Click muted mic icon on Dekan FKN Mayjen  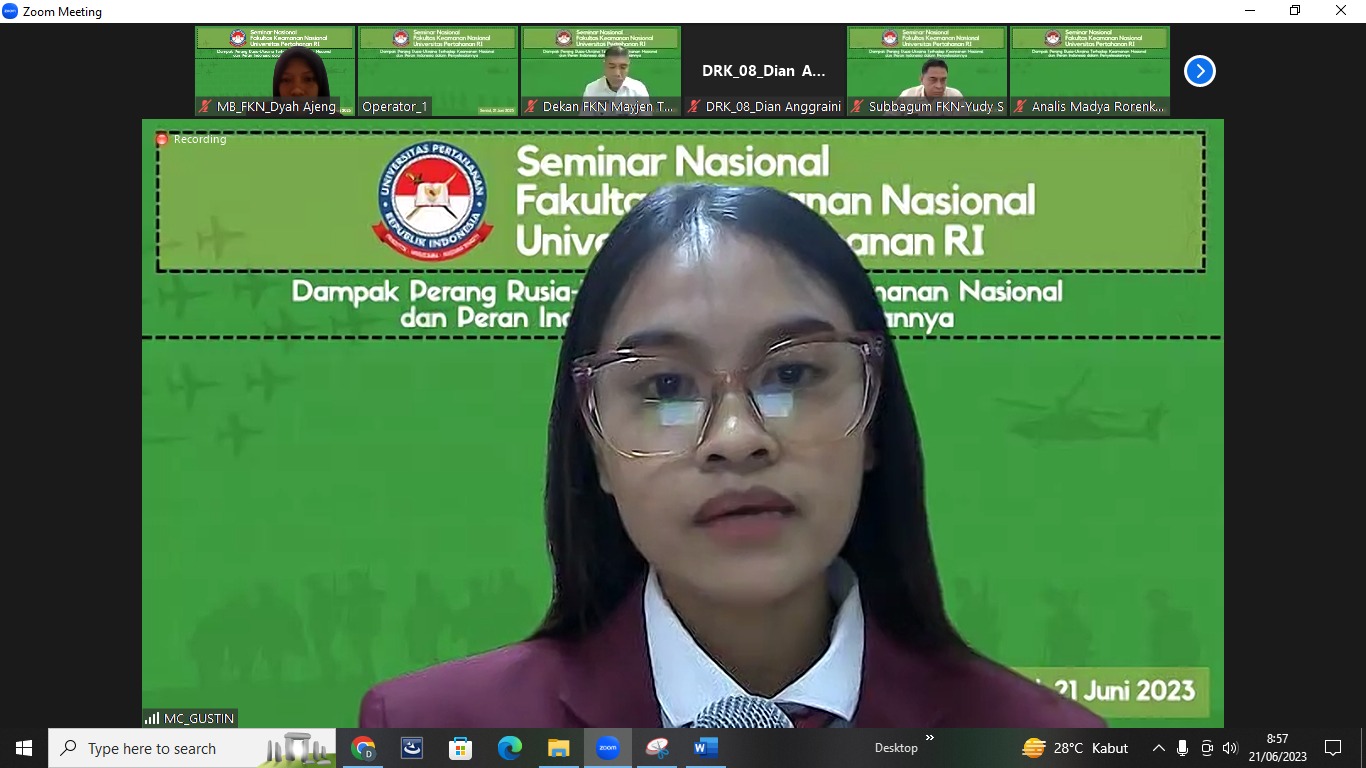532,106
